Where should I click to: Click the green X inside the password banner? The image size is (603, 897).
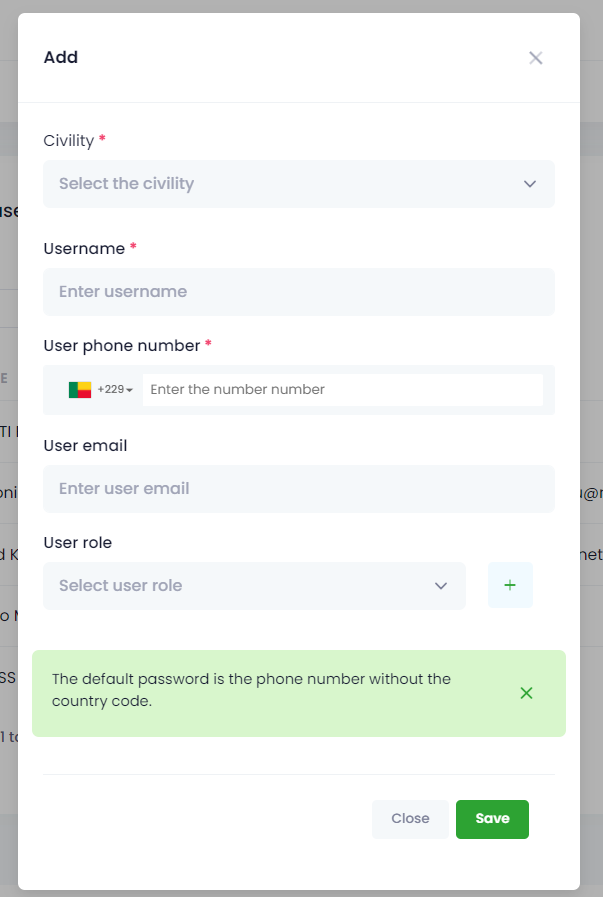coord(526,692)
